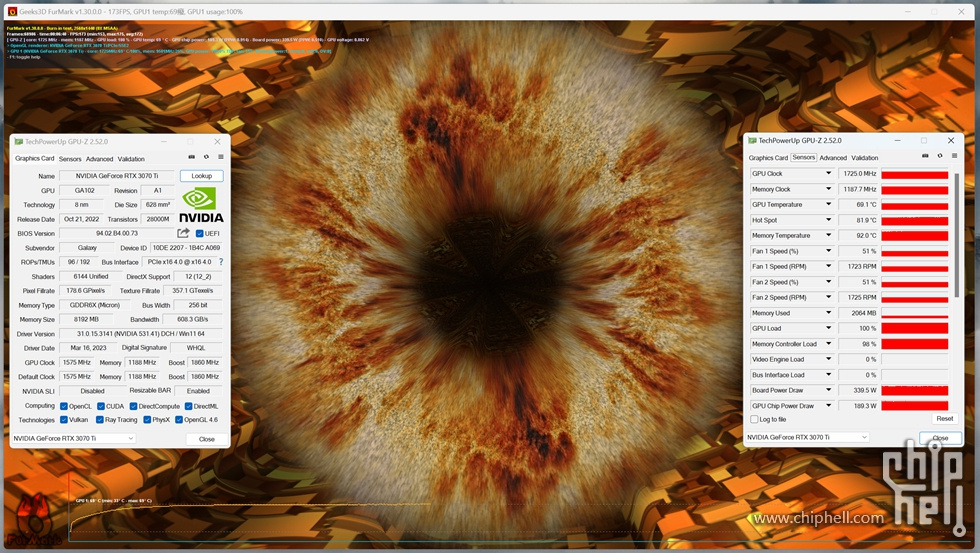The height and width of the screenshot is (553, 980).
Task: Click GPU-Z app icon in Sensors window title
Action: point(752,141)
